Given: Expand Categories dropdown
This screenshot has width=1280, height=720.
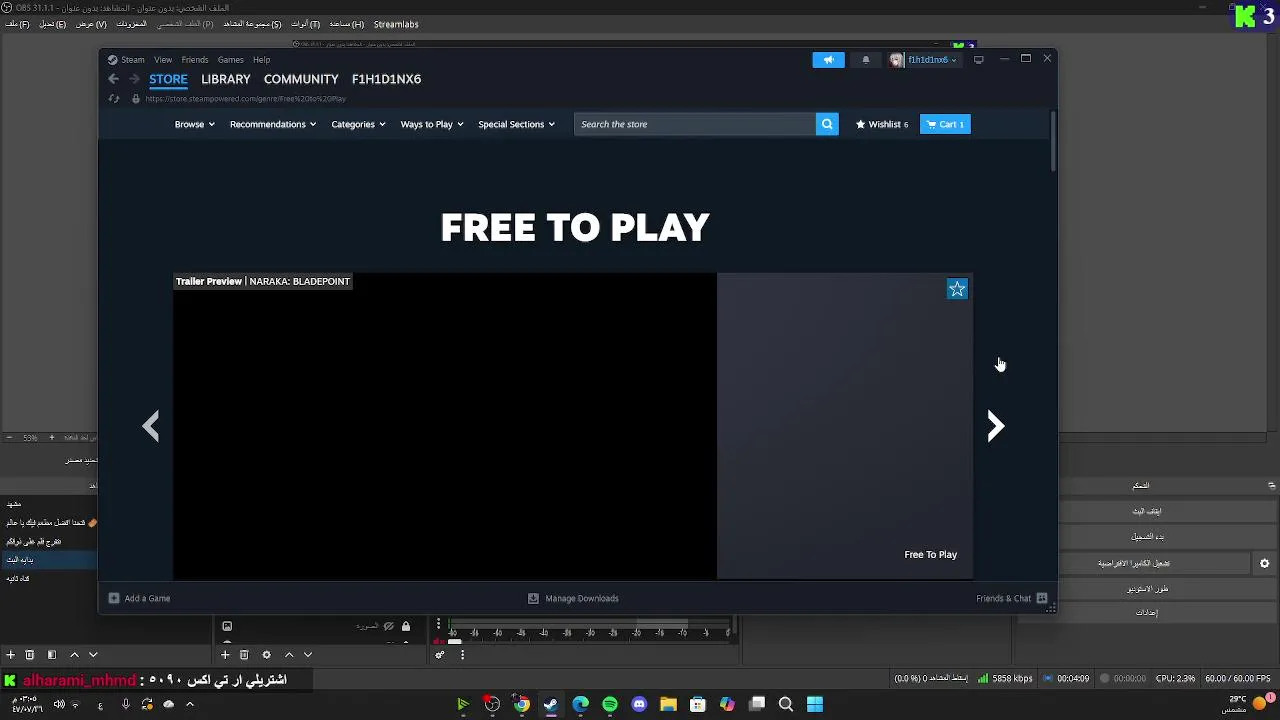Looking at the screenshot, I should (358, 124).
